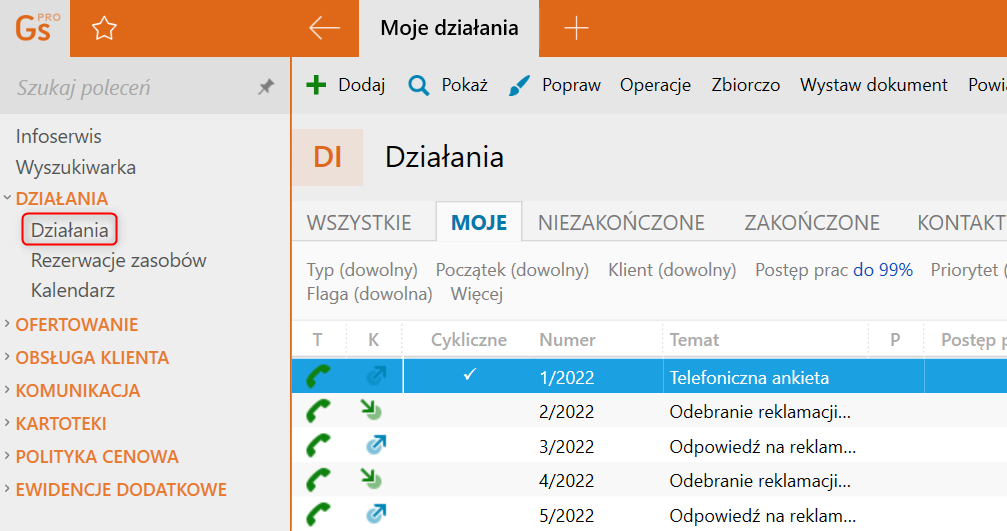Image resolution: width=1007 pixels, height=531 pixels.
Task: Click Wystaw dokument in the toolbar
Action: click(x=873, y=85)
